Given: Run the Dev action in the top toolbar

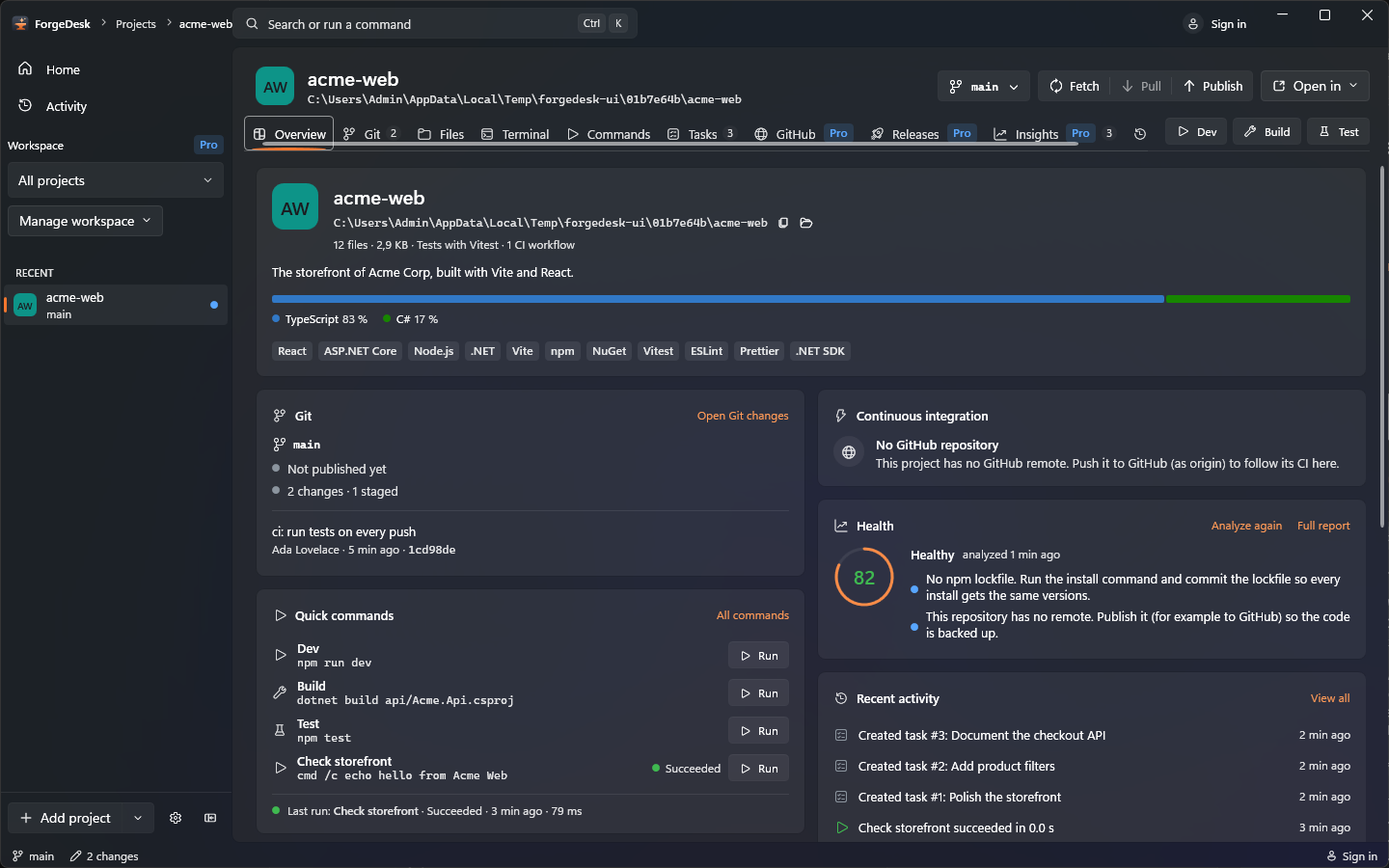Looking at the screenshot, I should [x=1197, y=132].
